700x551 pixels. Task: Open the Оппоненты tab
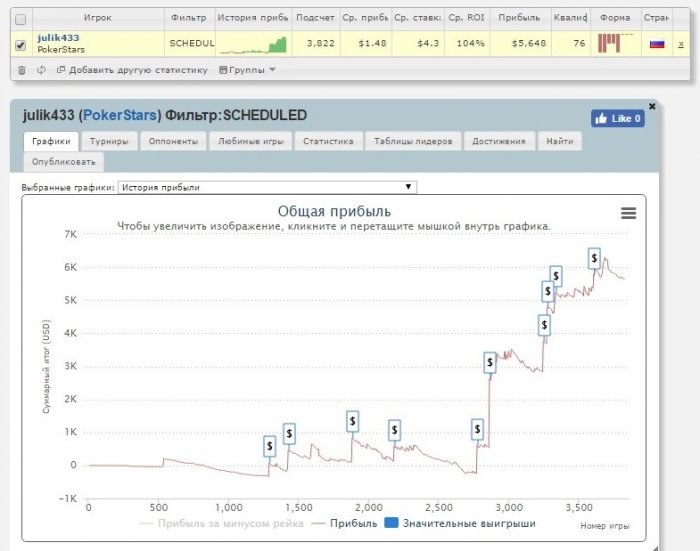[x=173, y=141]
